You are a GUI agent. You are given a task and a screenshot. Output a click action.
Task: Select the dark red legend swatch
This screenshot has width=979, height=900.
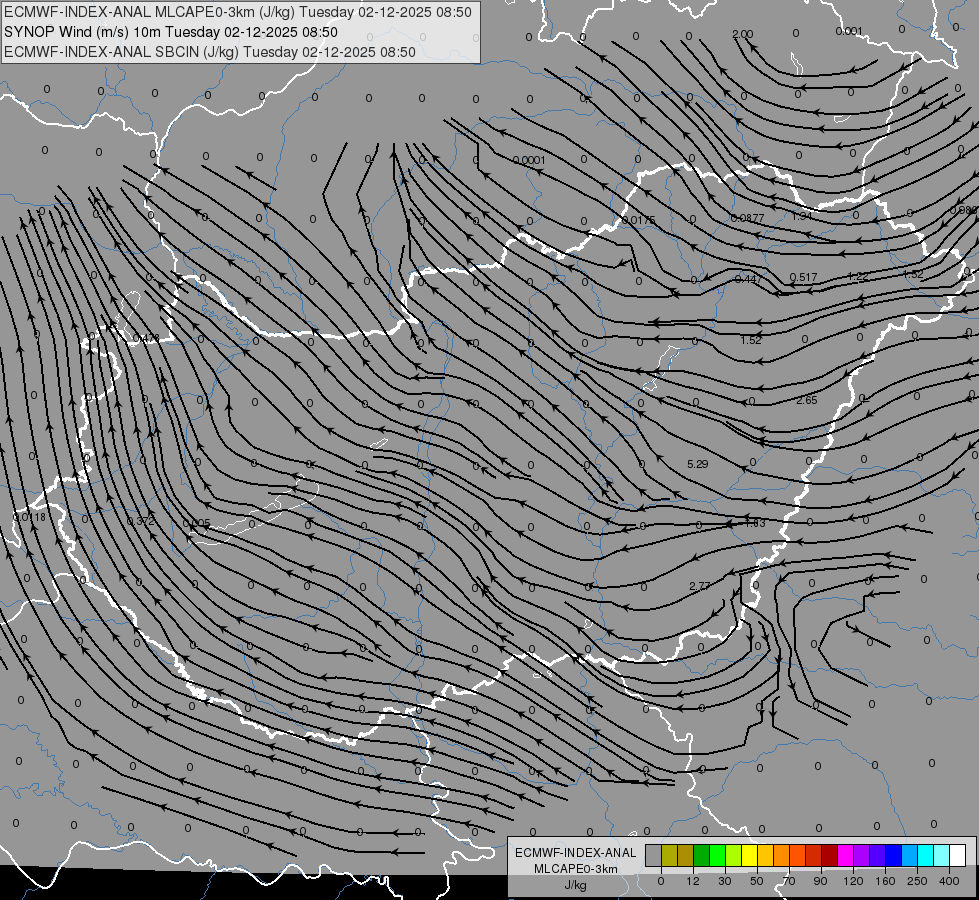(829, 855)
